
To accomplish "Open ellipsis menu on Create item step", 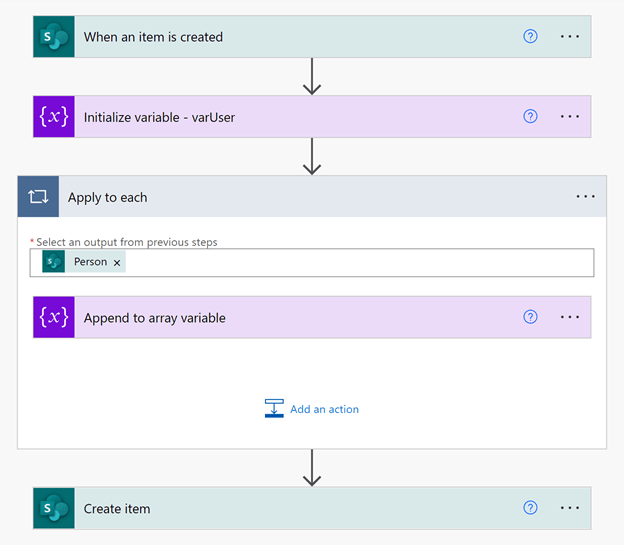I will click(x=570, y=508).
